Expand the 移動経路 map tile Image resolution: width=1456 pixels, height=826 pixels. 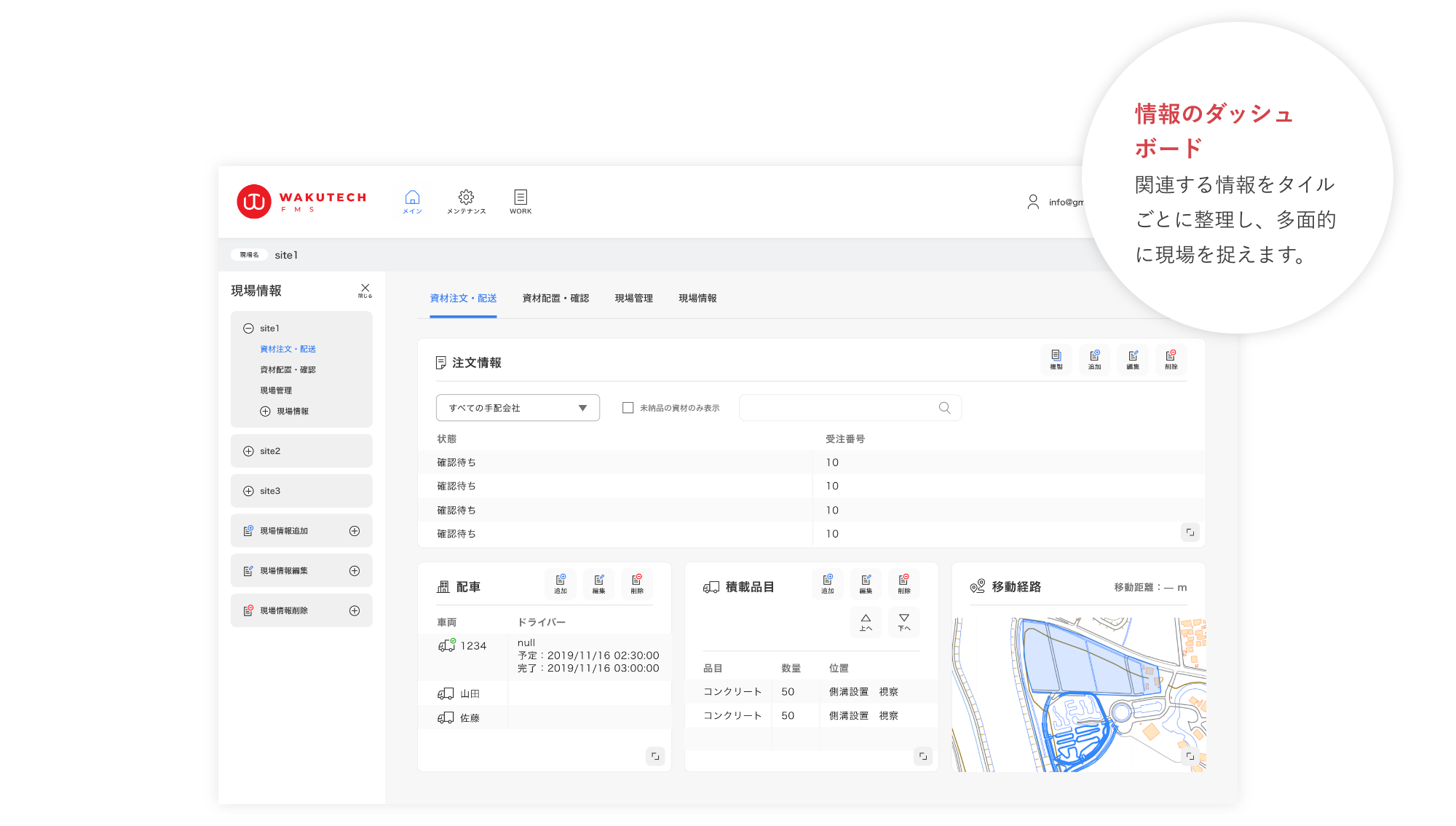tap(1190, 756)
